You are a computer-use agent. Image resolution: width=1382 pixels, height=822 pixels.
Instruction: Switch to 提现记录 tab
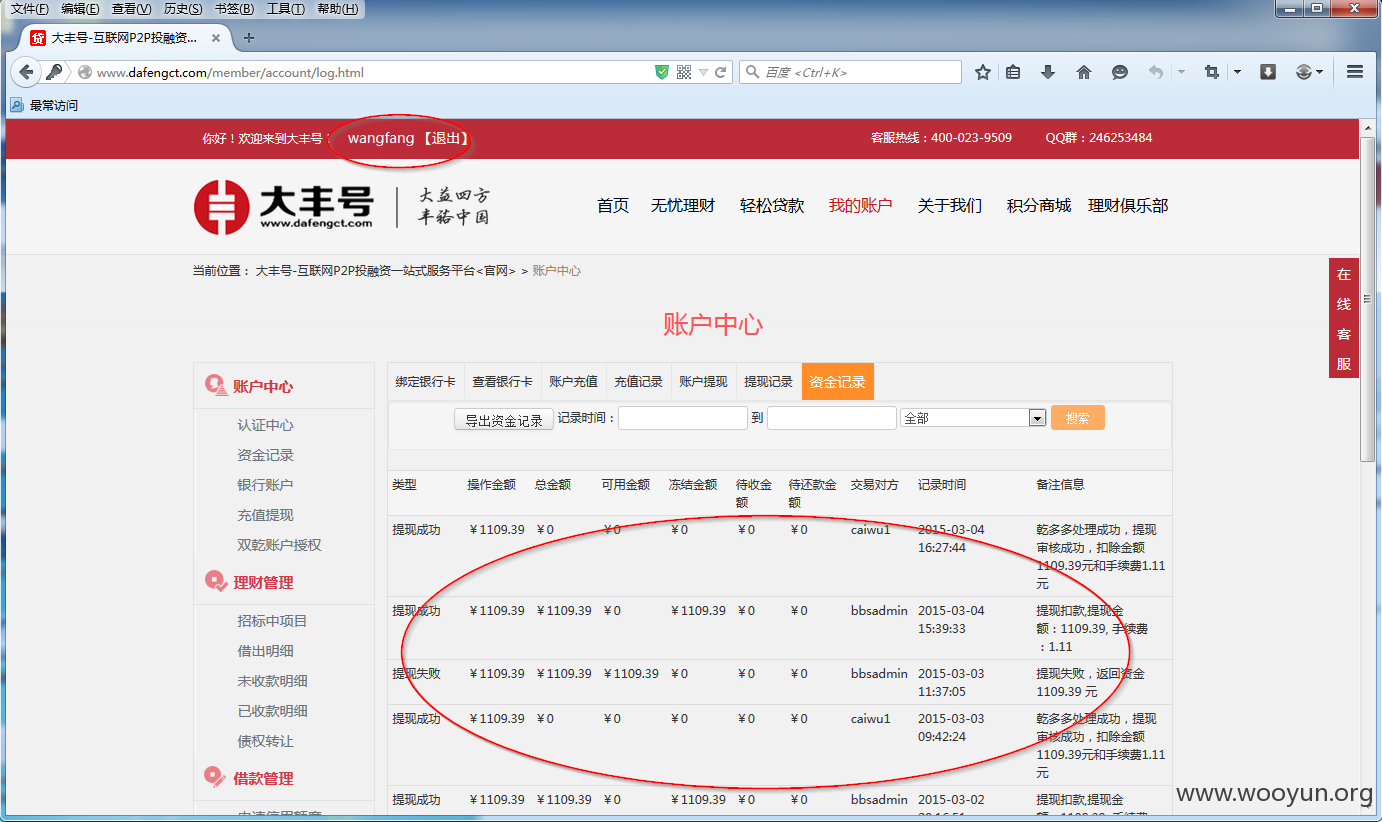pyautogui.click(x=768, y=382)
